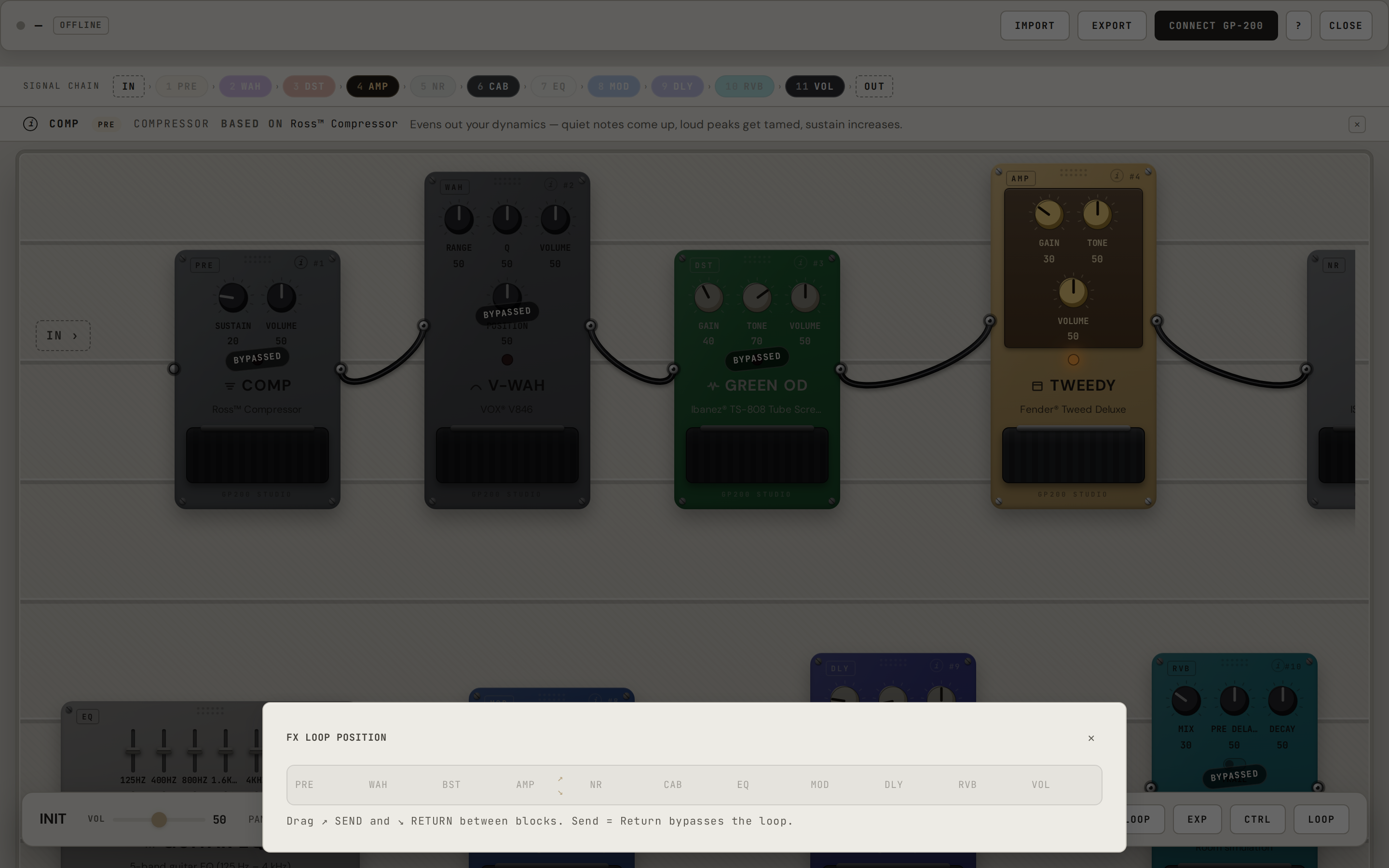This screenshot has height=868, width=1389.
Task: Open info for the COMP pedal #1
Action: [x=301, y=262]
